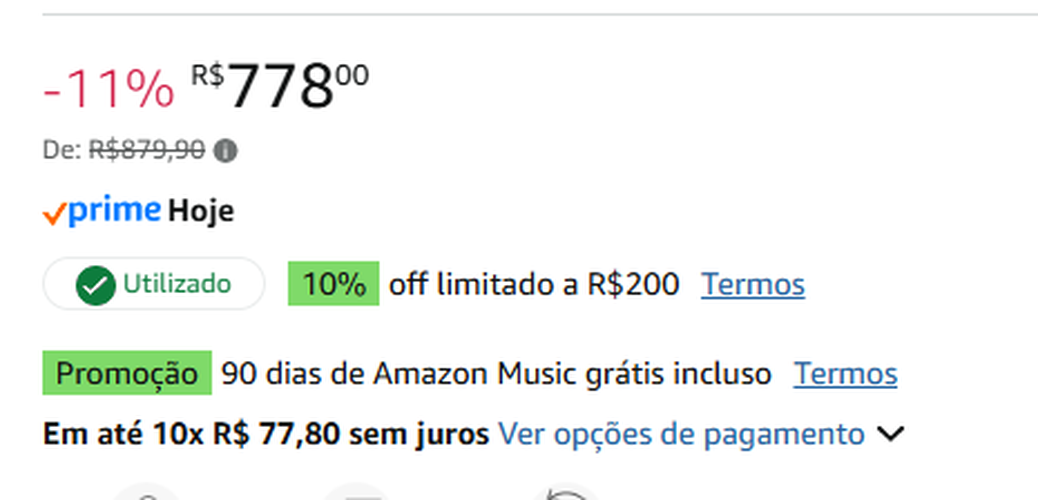The height and width of the screenshot is (500, 1038).
Task: Click the Em até 10x R$ 77,80 installment text
Action: click(266, 435)
